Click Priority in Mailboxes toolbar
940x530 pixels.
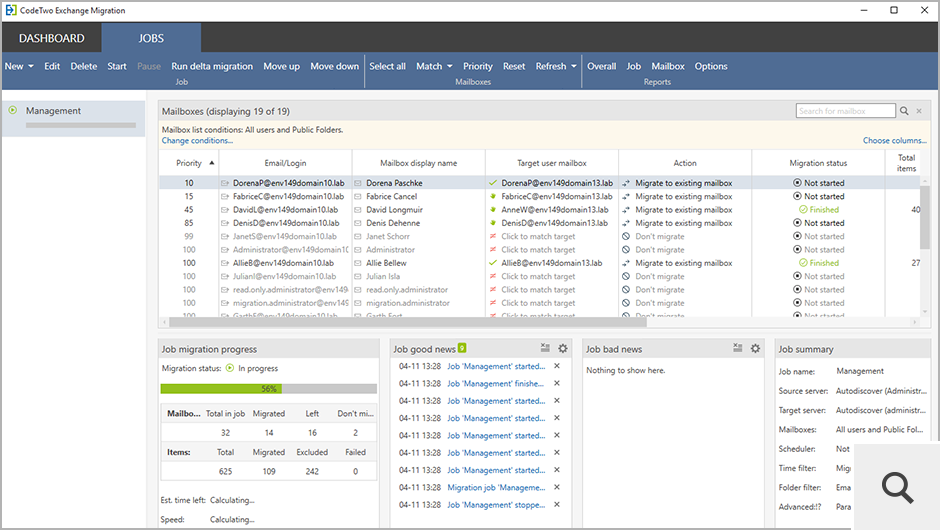[477, 66]
